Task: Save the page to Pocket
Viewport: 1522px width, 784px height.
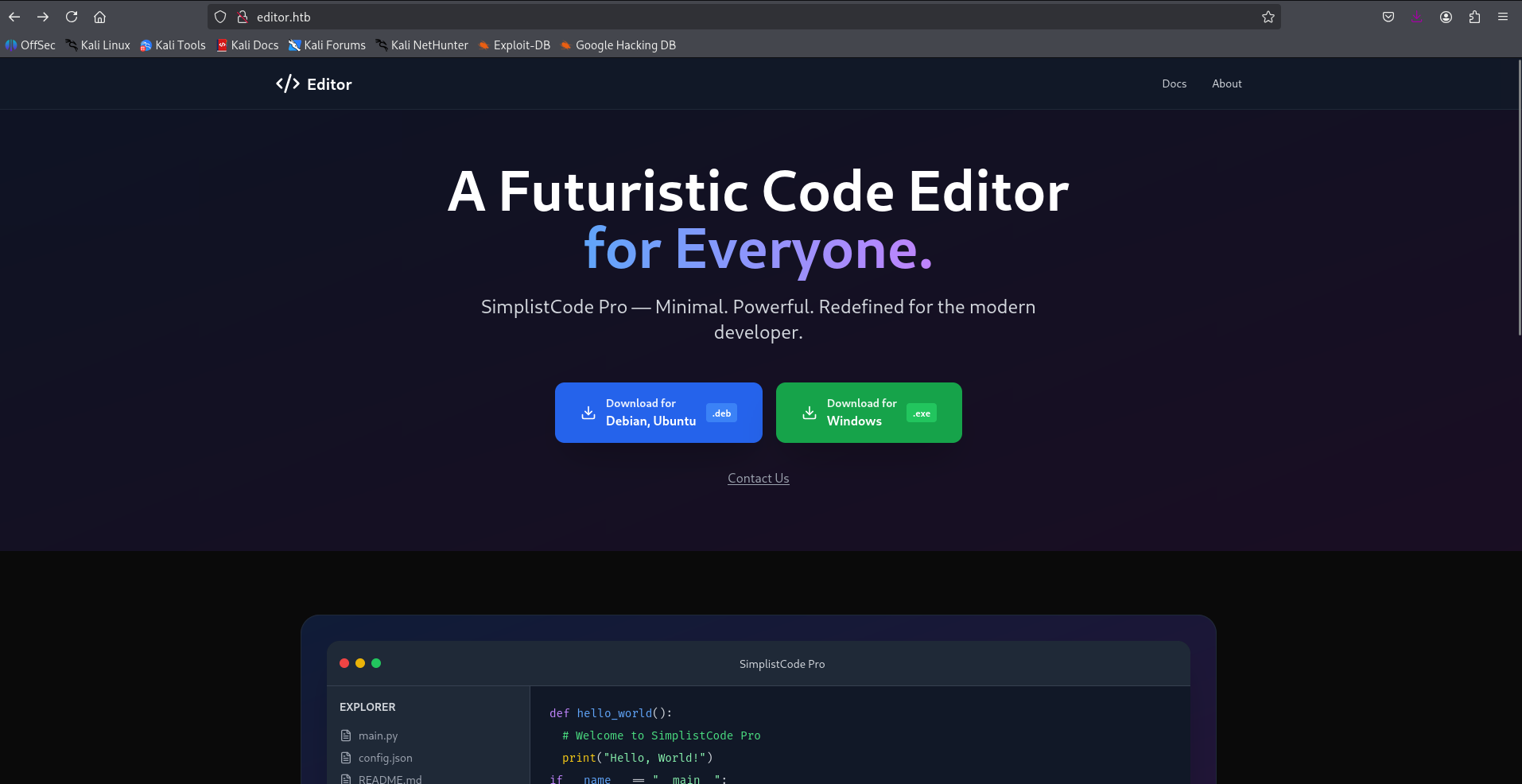Action: [x=1388, y=17]
